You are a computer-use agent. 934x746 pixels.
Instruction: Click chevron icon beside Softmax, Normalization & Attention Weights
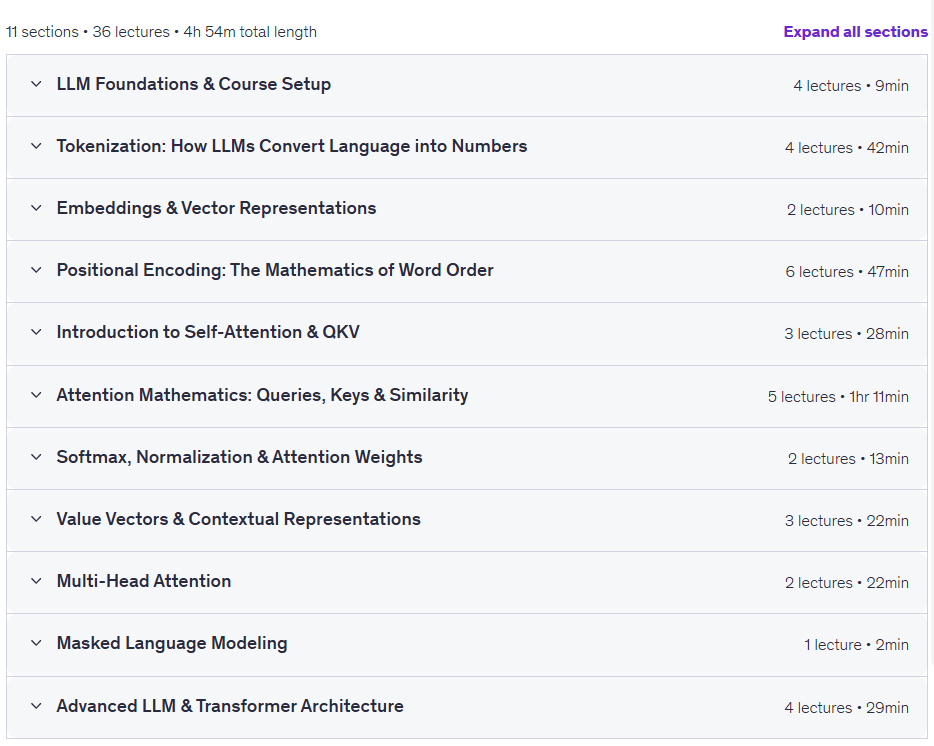pyautogui.click(x=36, y=457)
